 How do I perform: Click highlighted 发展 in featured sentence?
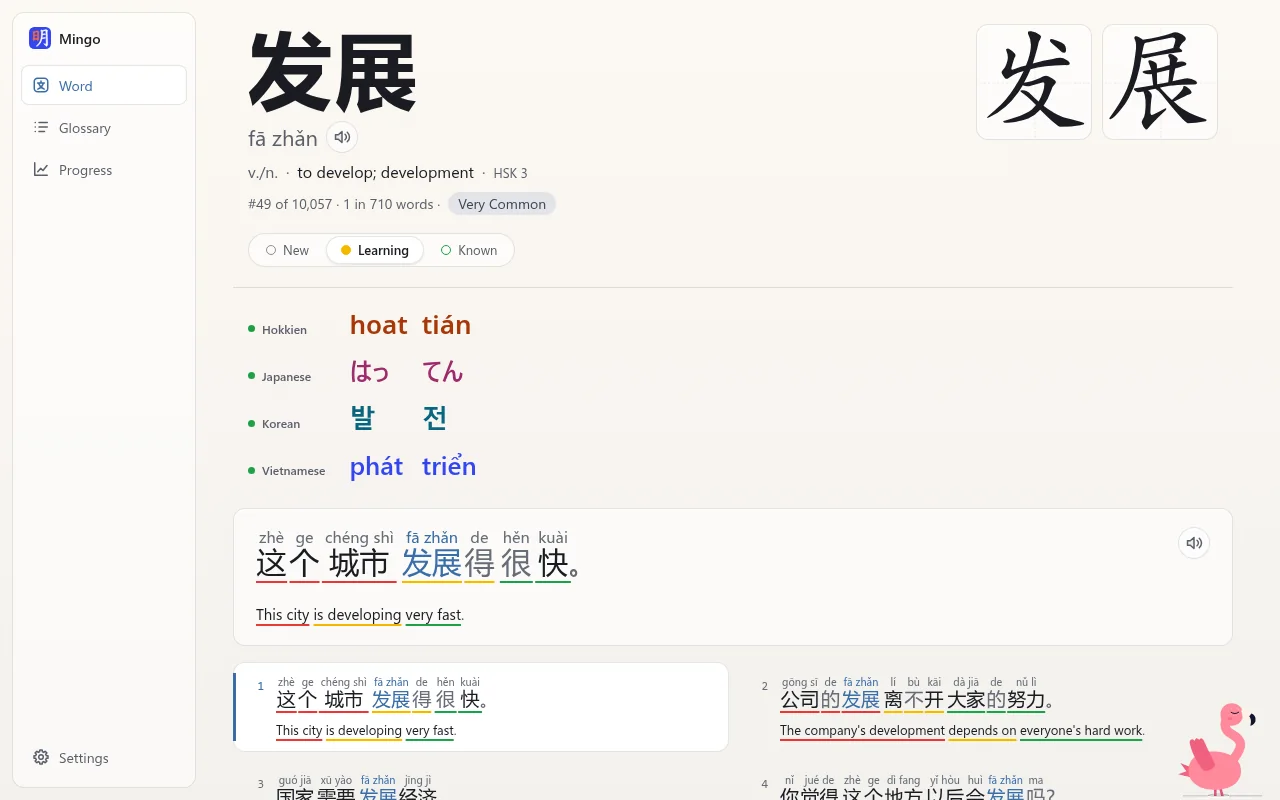(431, 564)
